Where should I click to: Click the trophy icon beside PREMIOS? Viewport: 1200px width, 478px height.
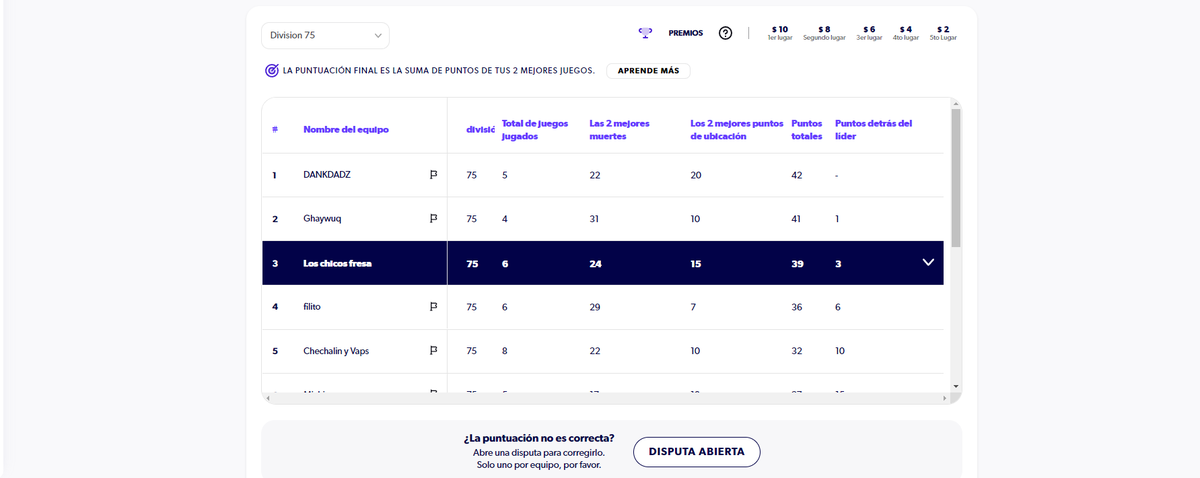click(x=645, y=33)
